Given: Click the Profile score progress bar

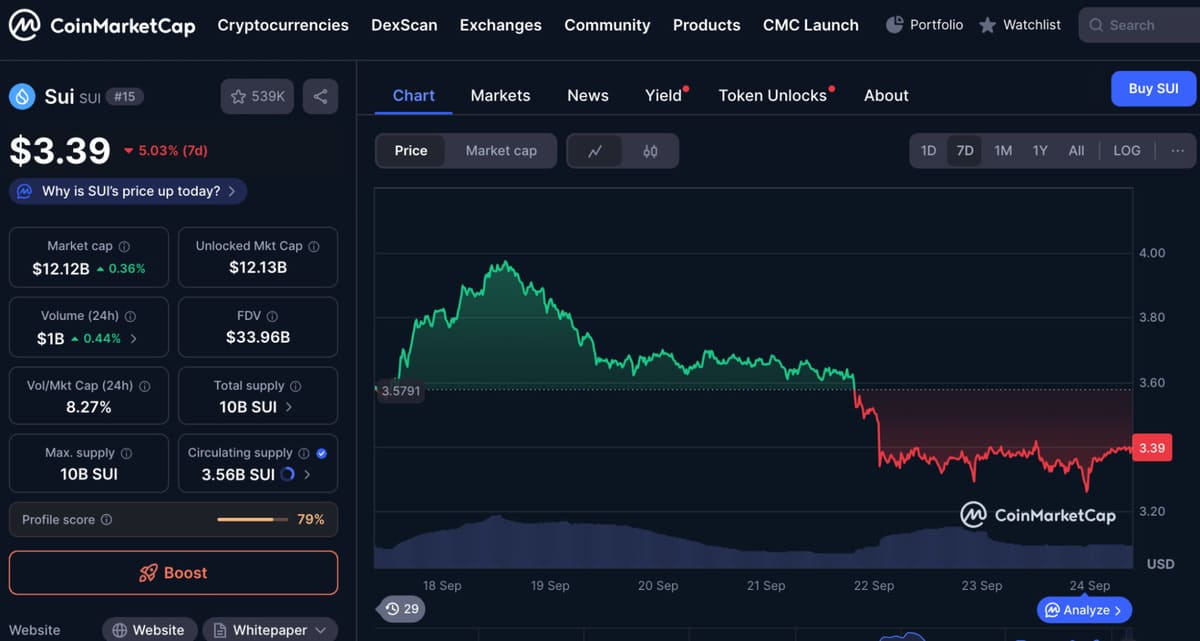Looking at the screenshot, I should pos(251,520).
